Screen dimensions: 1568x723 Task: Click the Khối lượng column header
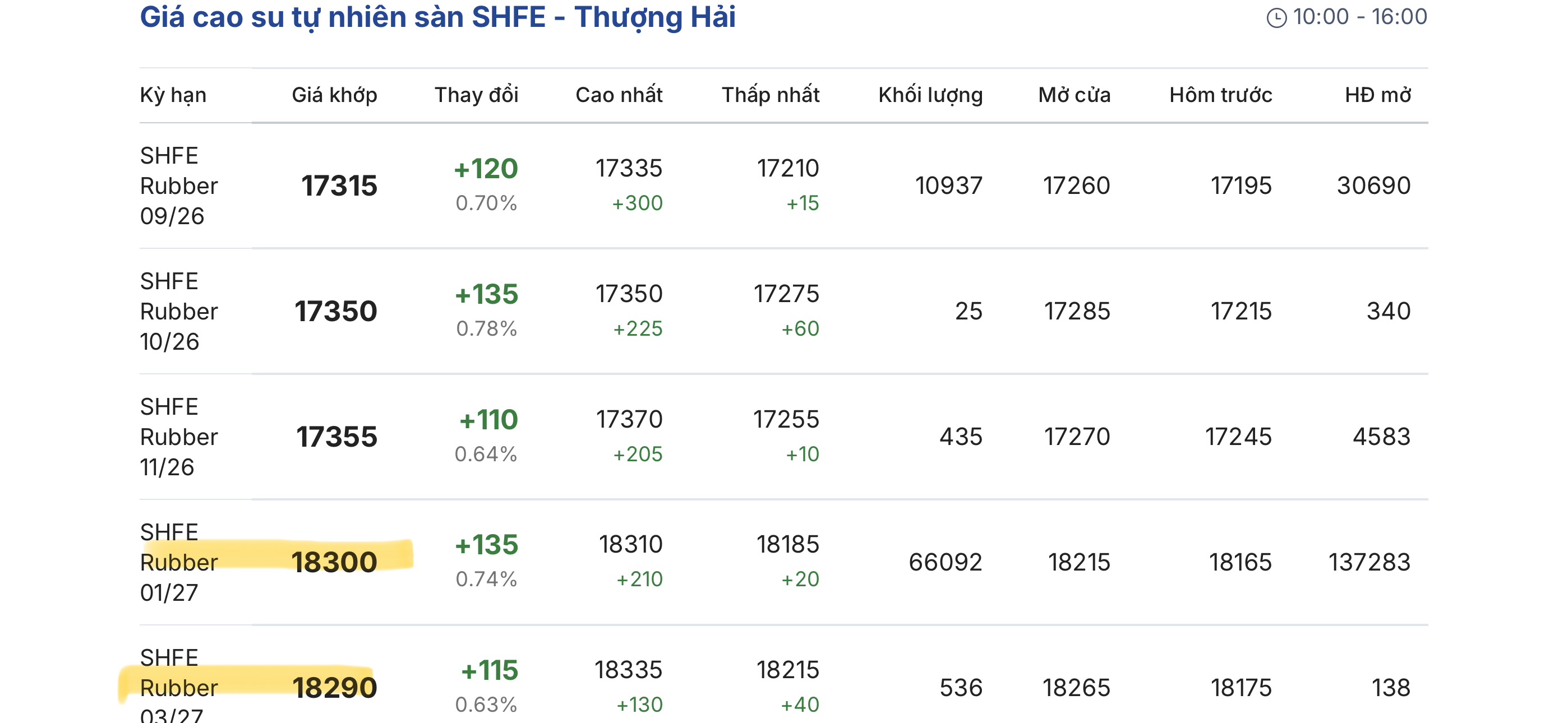pos(930,95)
